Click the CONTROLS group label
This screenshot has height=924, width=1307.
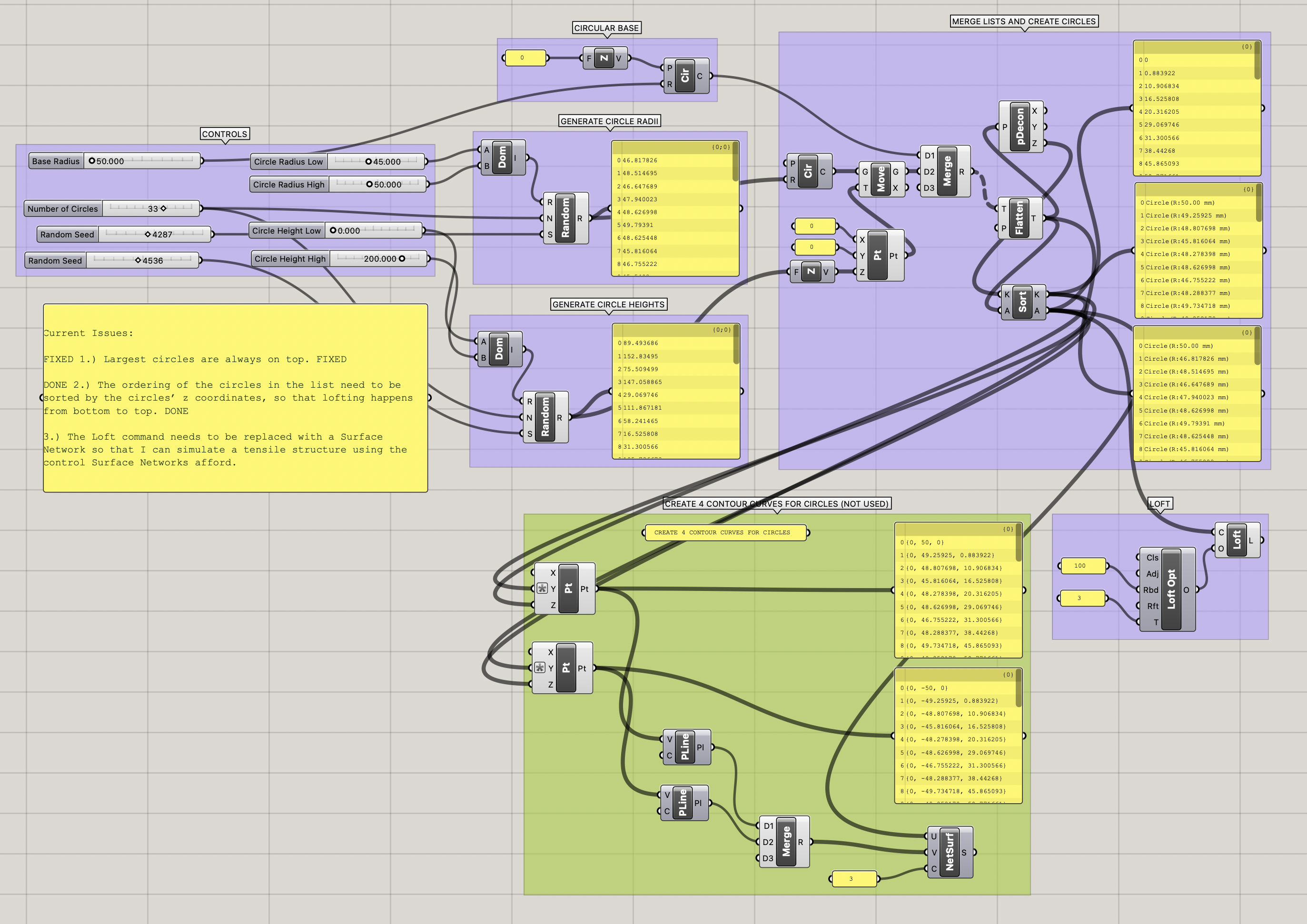(x=225, y=134)
